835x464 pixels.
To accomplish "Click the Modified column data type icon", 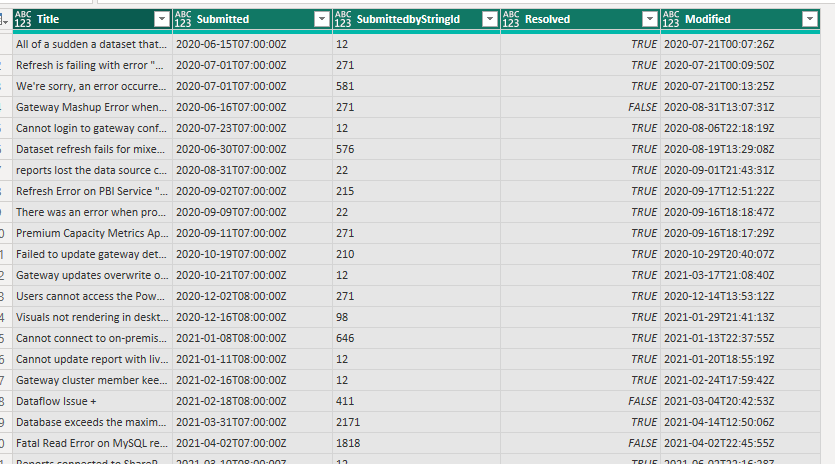I will 671,19.
